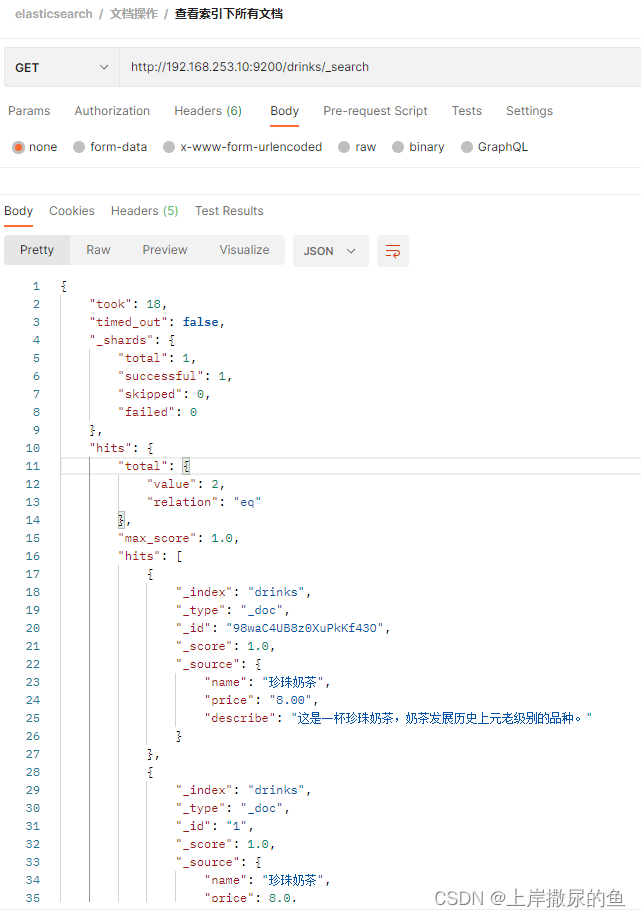
Task: Switch to Tests tab
Action: pos(467,111)
